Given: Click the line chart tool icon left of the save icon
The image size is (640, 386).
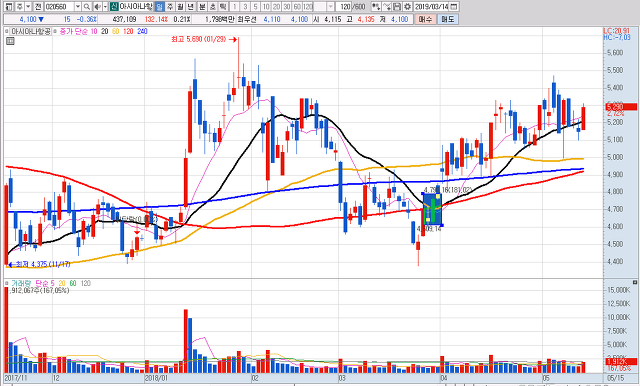Looking at the screenshot, I should coord(387,7).
